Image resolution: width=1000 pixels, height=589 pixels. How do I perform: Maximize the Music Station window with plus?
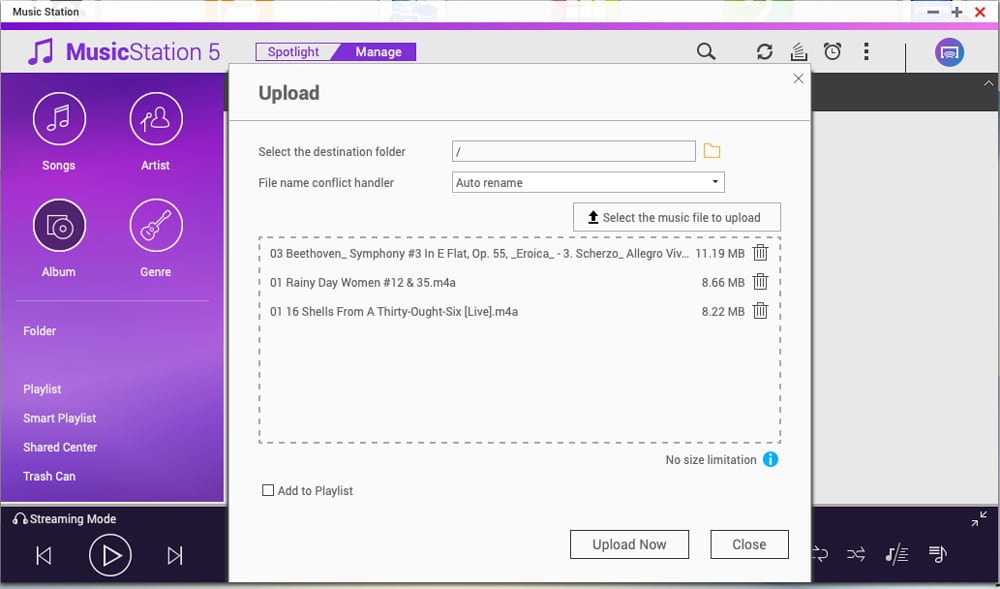[957, 12]
